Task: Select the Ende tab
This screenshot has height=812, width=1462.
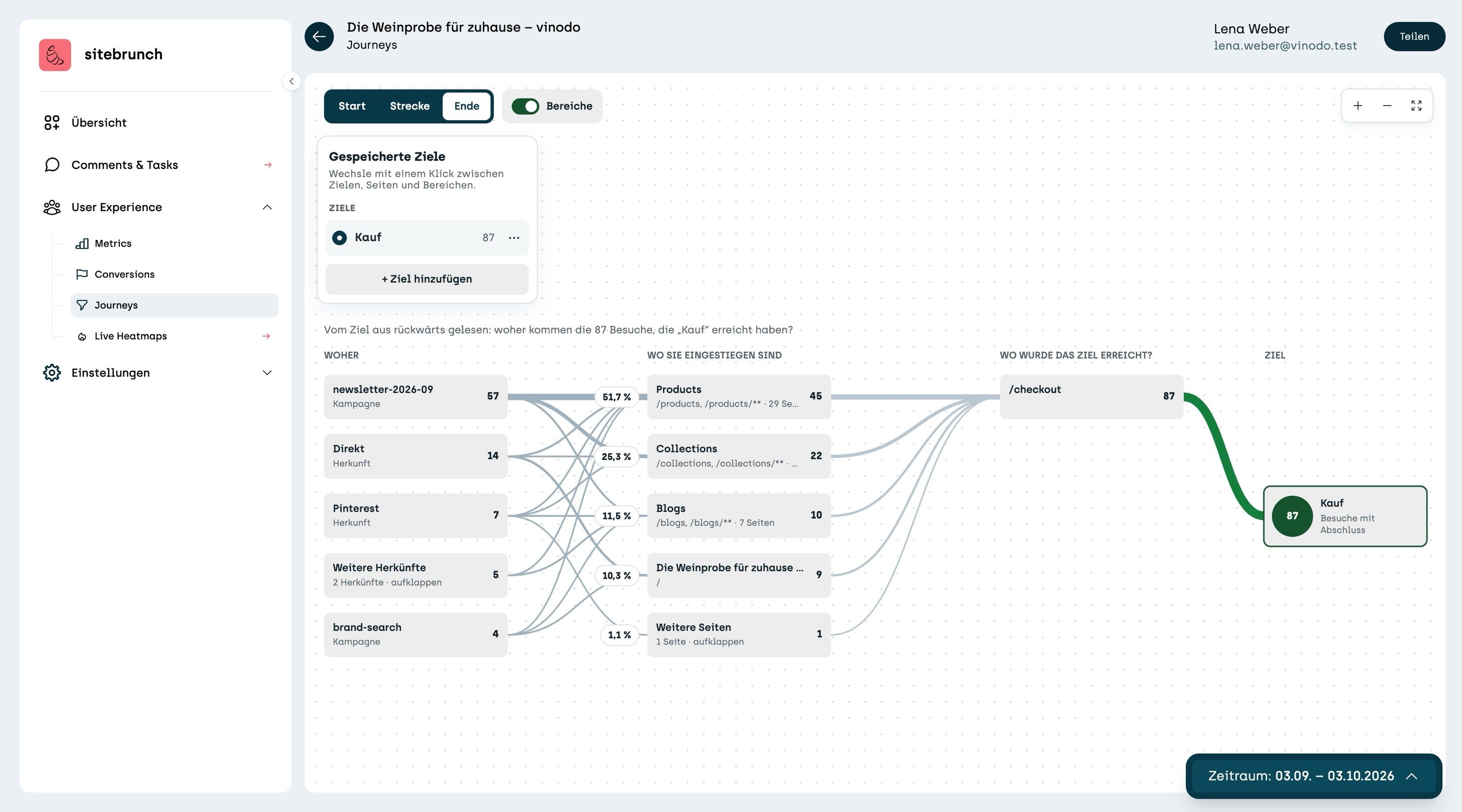Action: [467, 106]
